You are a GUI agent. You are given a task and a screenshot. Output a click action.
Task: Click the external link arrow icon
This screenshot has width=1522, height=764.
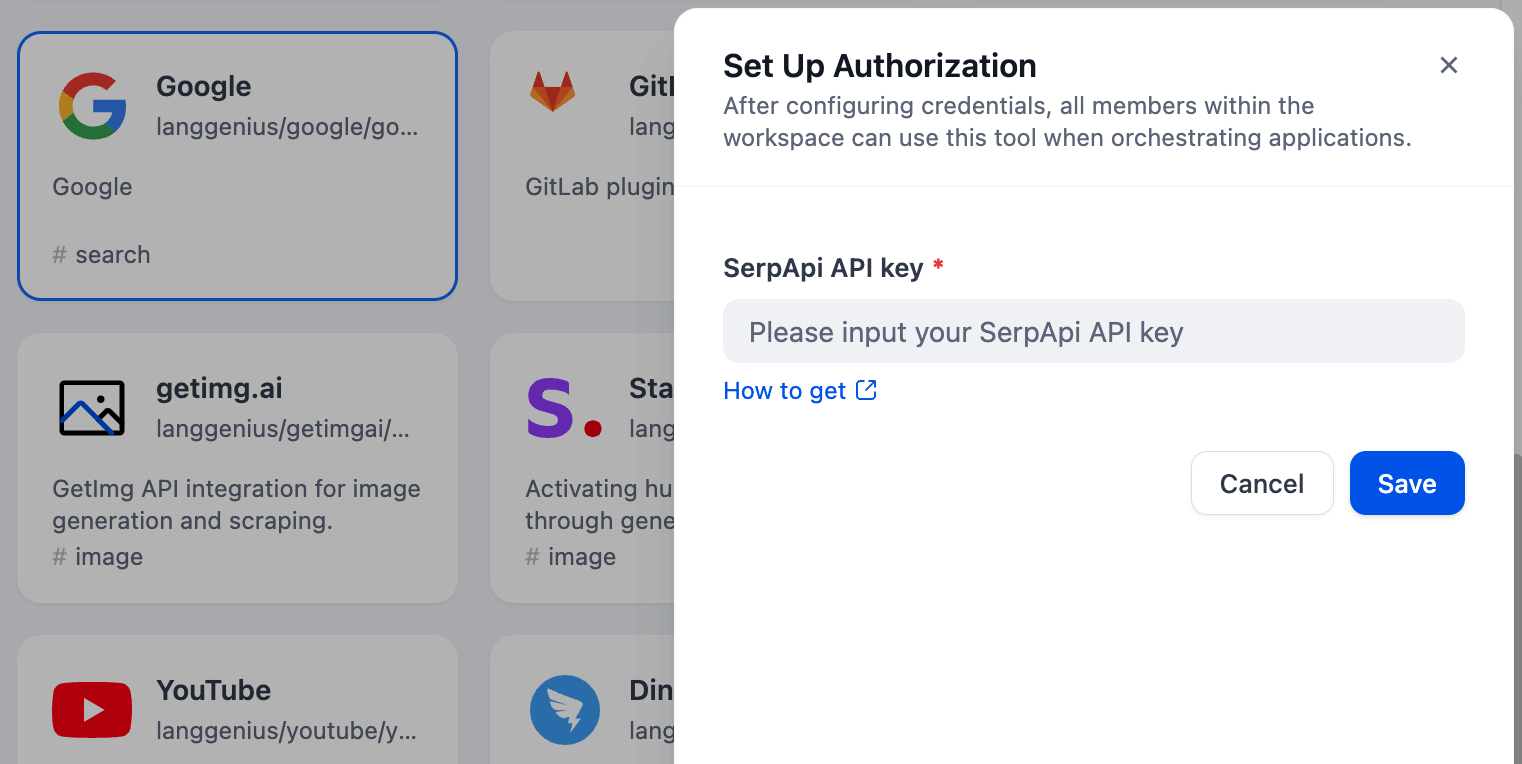[866, 390]
